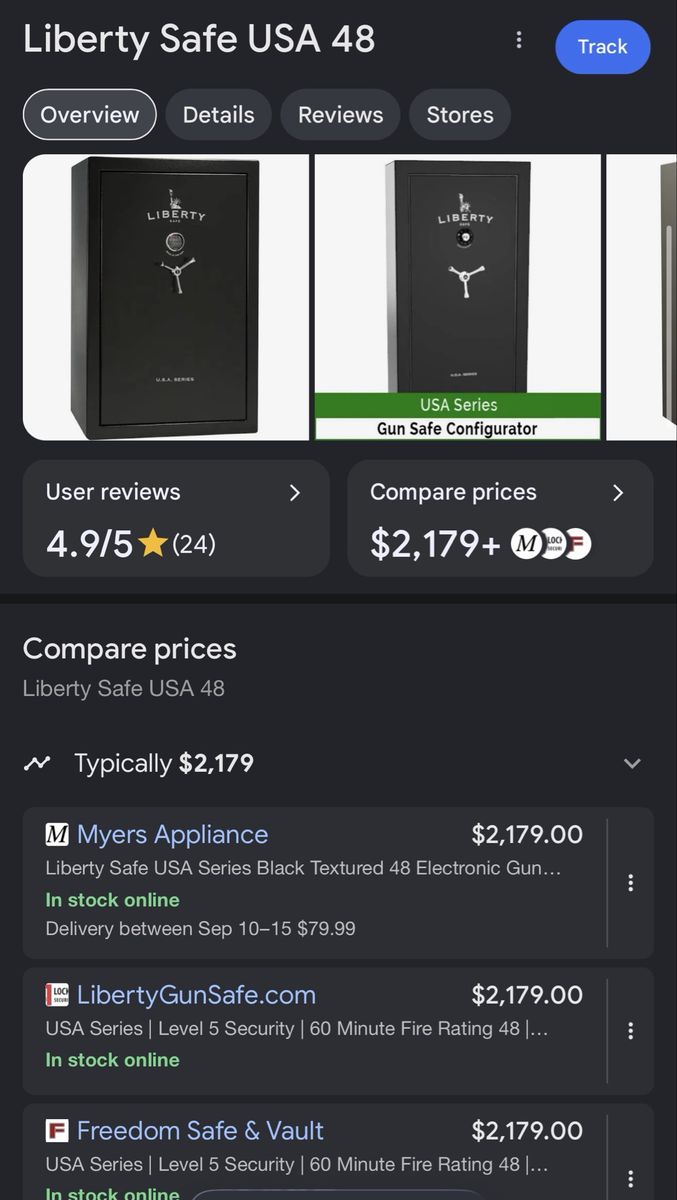The width and height of the screenshot is (677, 1200).
Task: Open more options for LibertyGunSafe.com listing
Action: tap(630, 1031)
